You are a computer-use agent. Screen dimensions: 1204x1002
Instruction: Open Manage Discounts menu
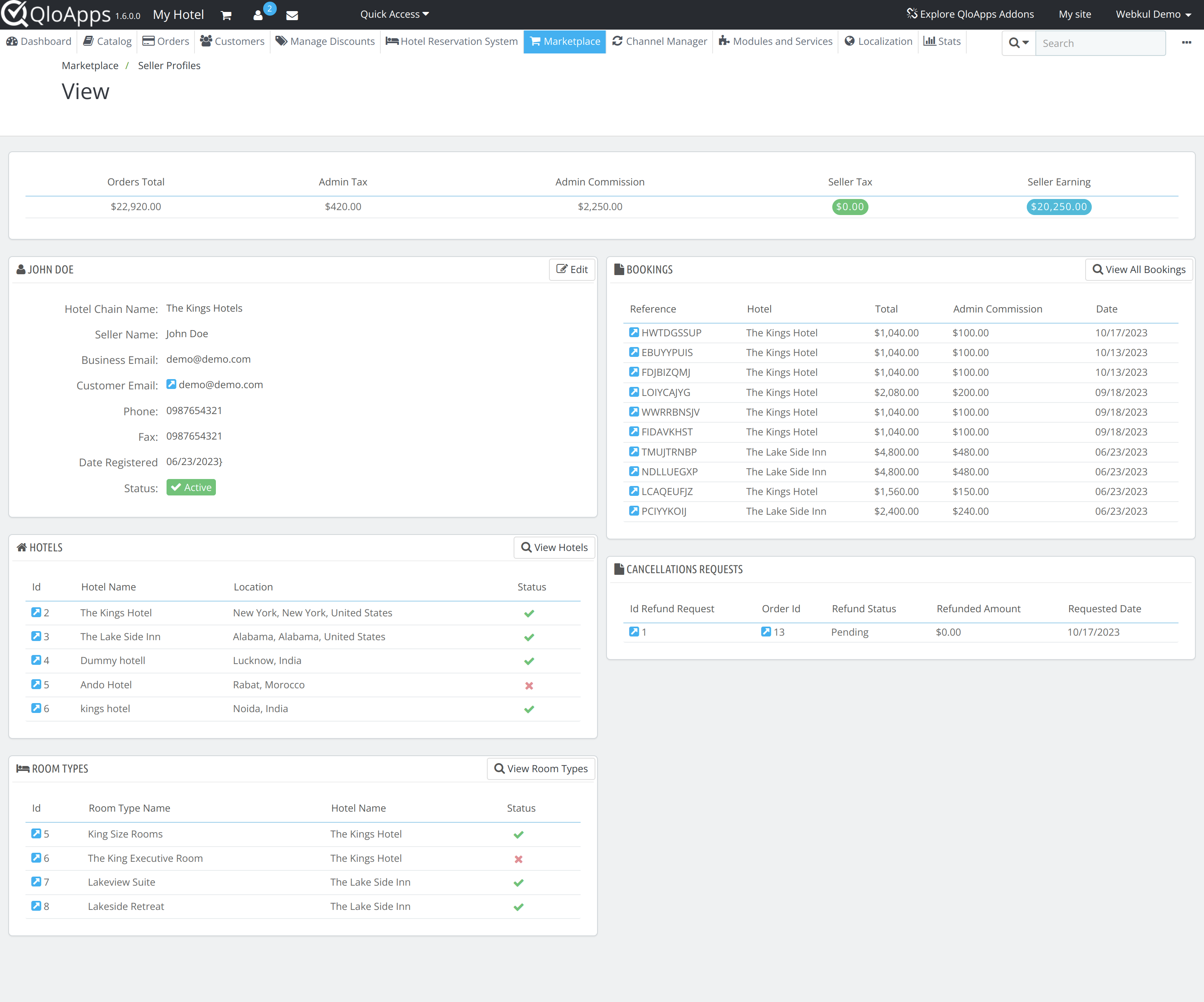[325, 41]
